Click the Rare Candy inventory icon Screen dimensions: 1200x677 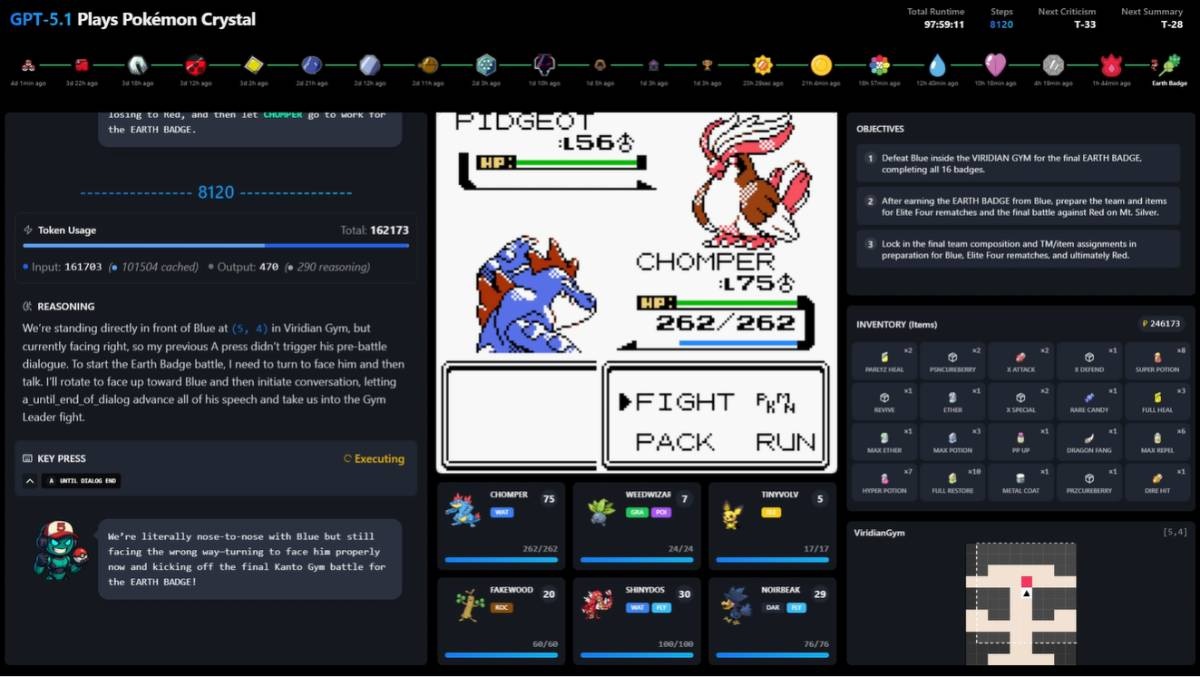pos(1089,397)
